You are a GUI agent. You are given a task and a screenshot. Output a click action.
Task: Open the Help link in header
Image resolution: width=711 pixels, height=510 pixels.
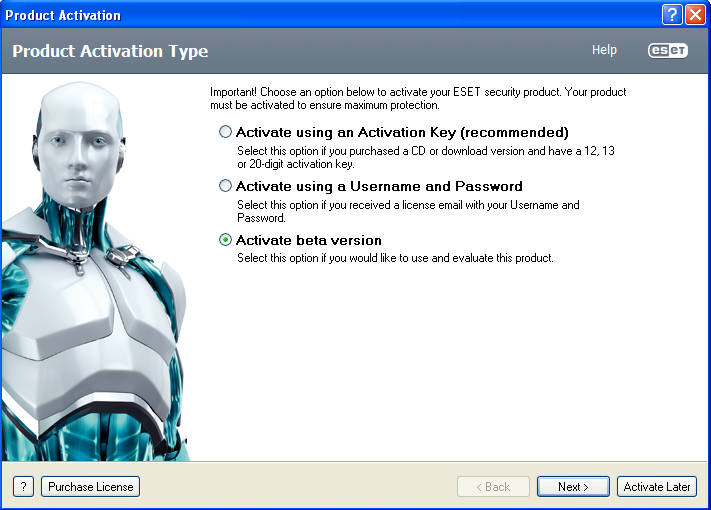coord(604,50)
